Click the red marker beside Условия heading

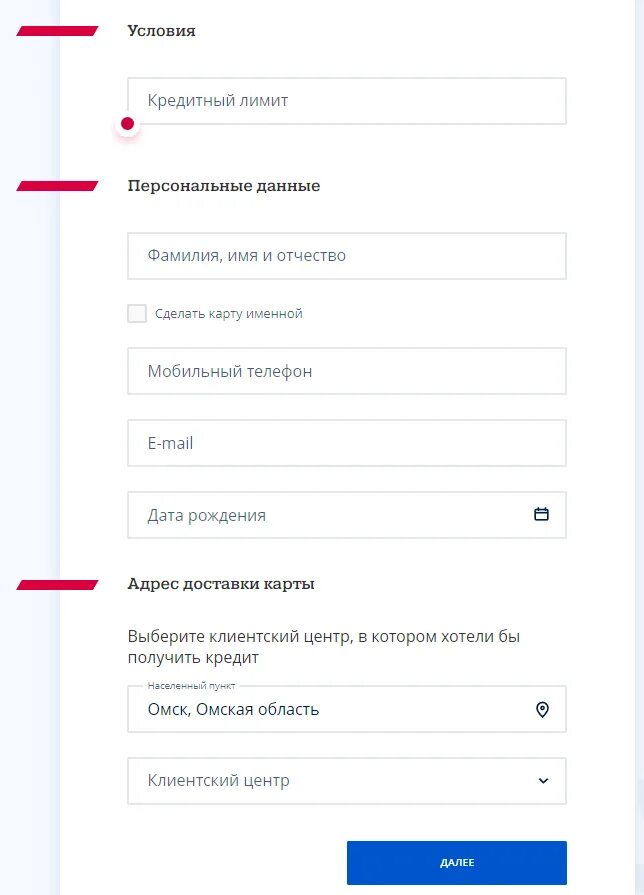(x=57, y=31)
